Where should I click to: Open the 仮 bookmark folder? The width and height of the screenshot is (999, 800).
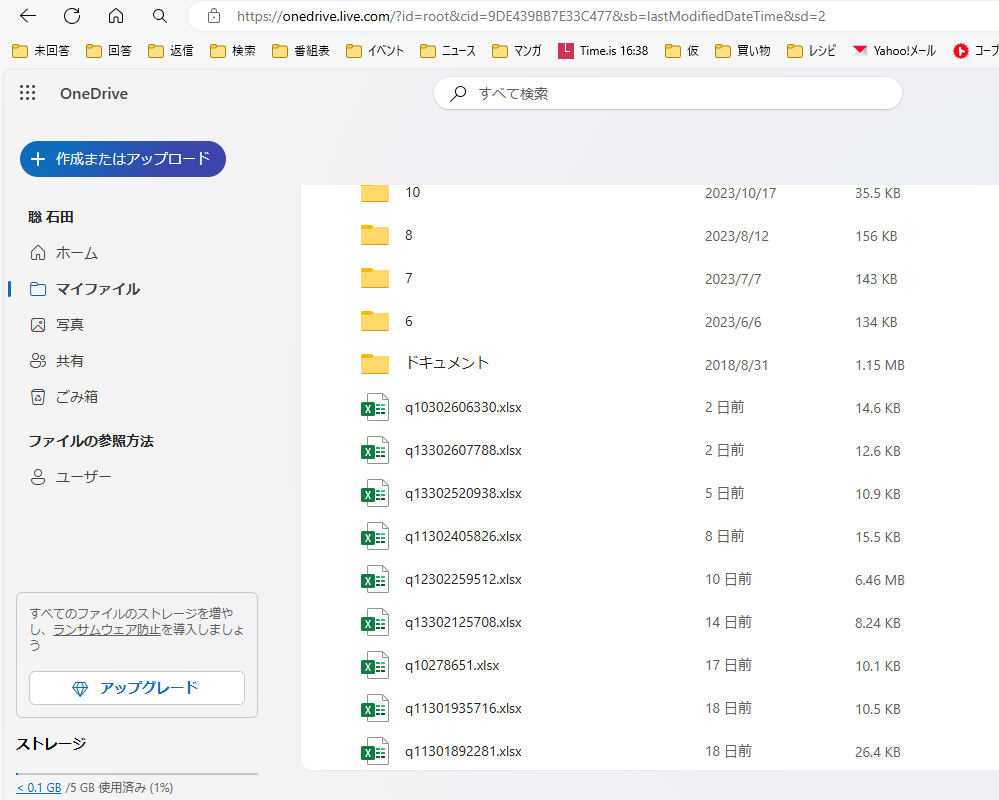[x=682, y=51]
